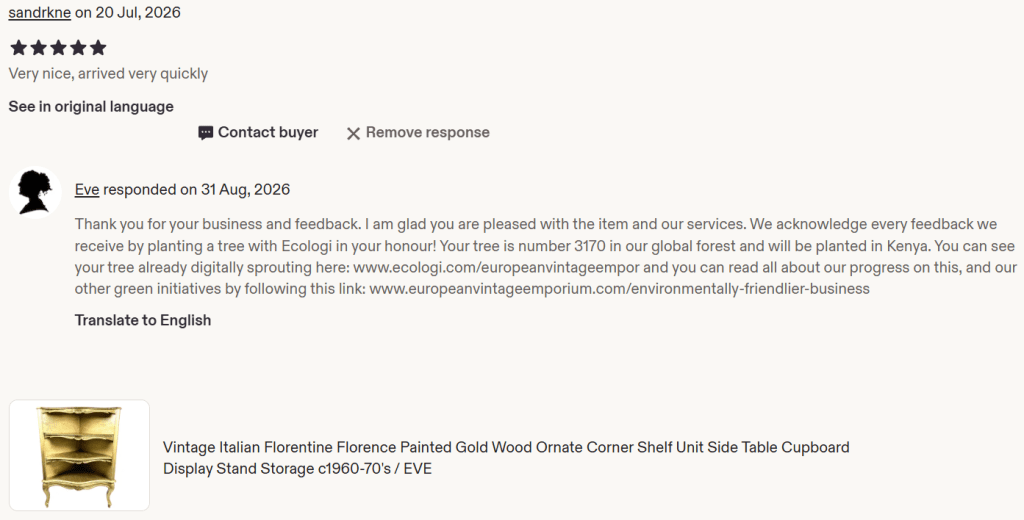Click the Remove response label
1024x520 pixels.
pos(427,133)
